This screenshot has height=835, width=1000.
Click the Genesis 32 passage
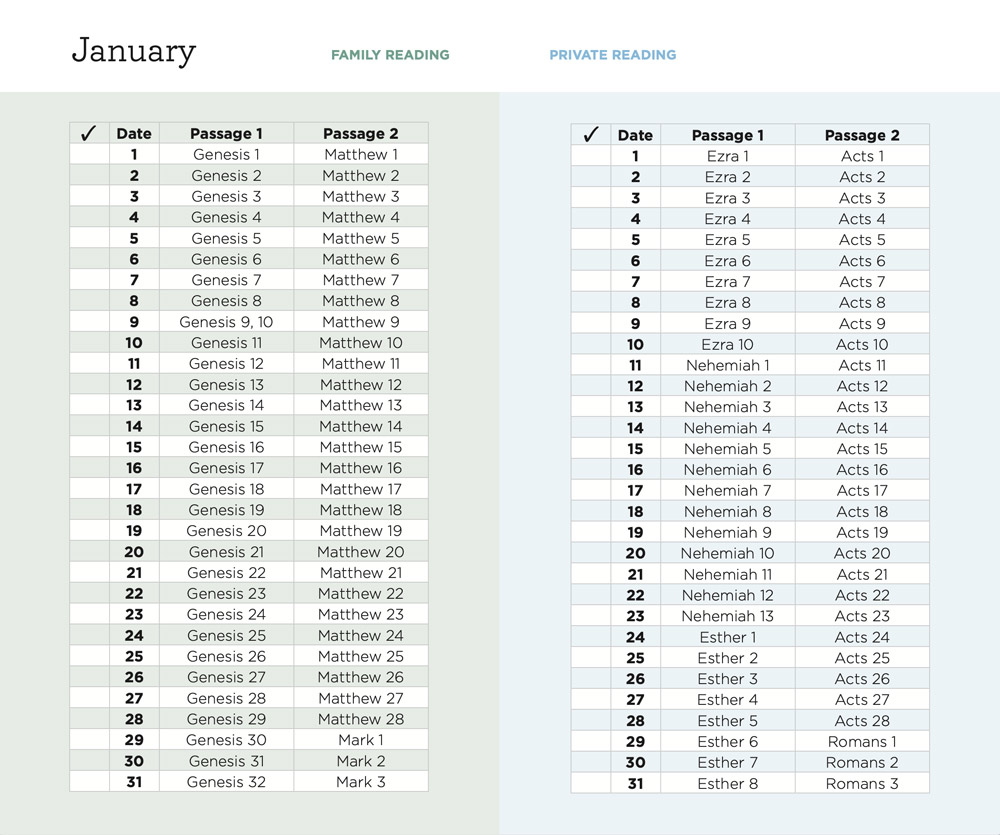[226, 781]
